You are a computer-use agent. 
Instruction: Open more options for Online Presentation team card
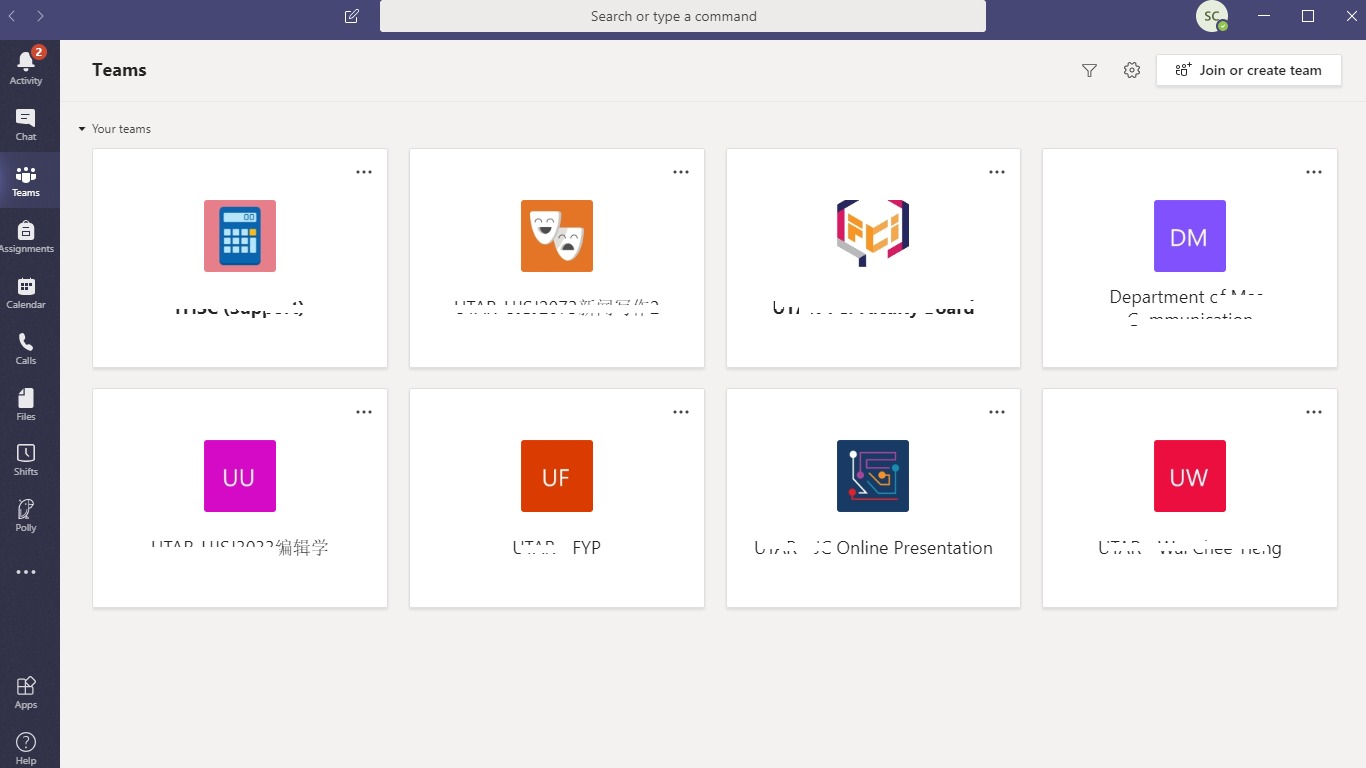click(997, 412)
